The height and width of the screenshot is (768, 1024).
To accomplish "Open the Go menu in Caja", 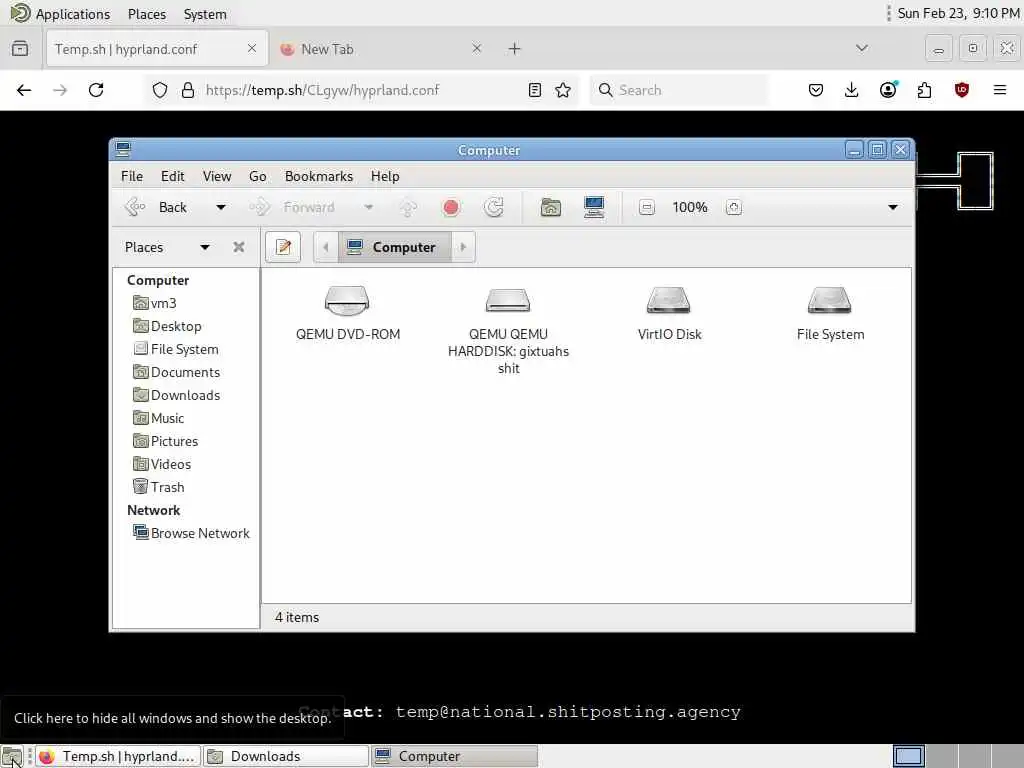I will pyautogui.click(x=257, y=176).
